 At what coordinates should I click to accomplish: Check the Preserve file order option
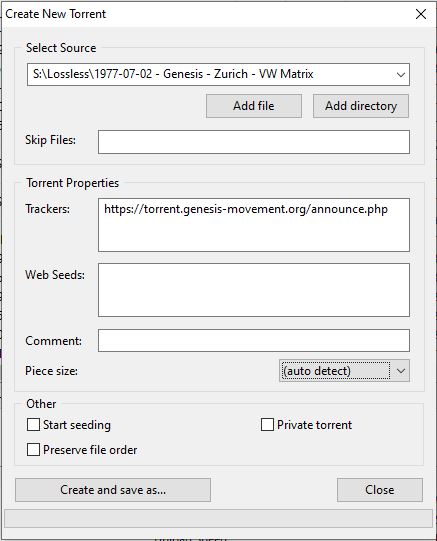[x=33, y=450]
